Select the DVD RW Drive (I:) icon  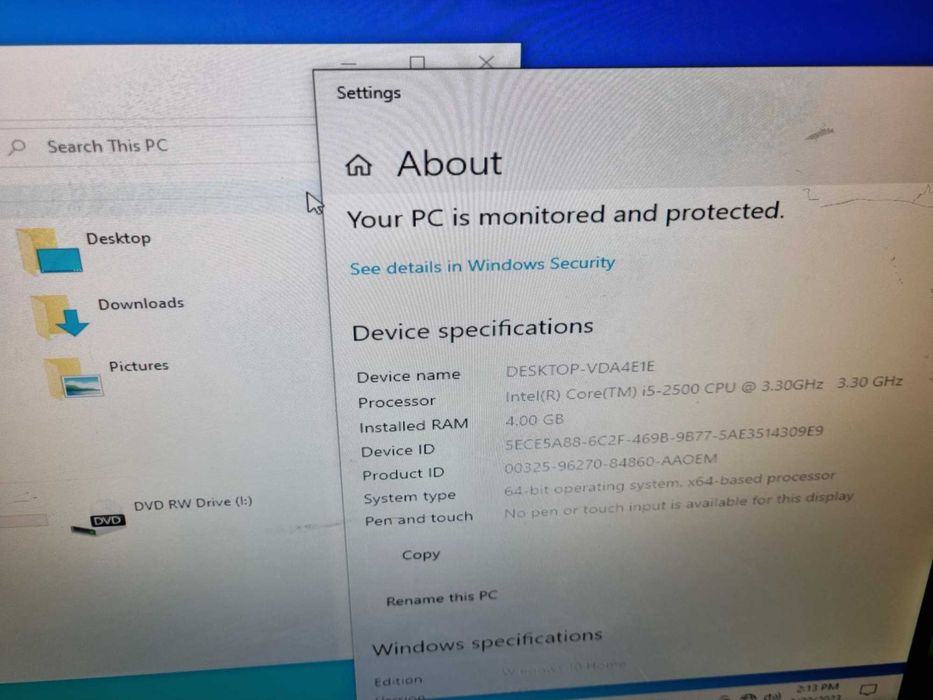(99, 518)
